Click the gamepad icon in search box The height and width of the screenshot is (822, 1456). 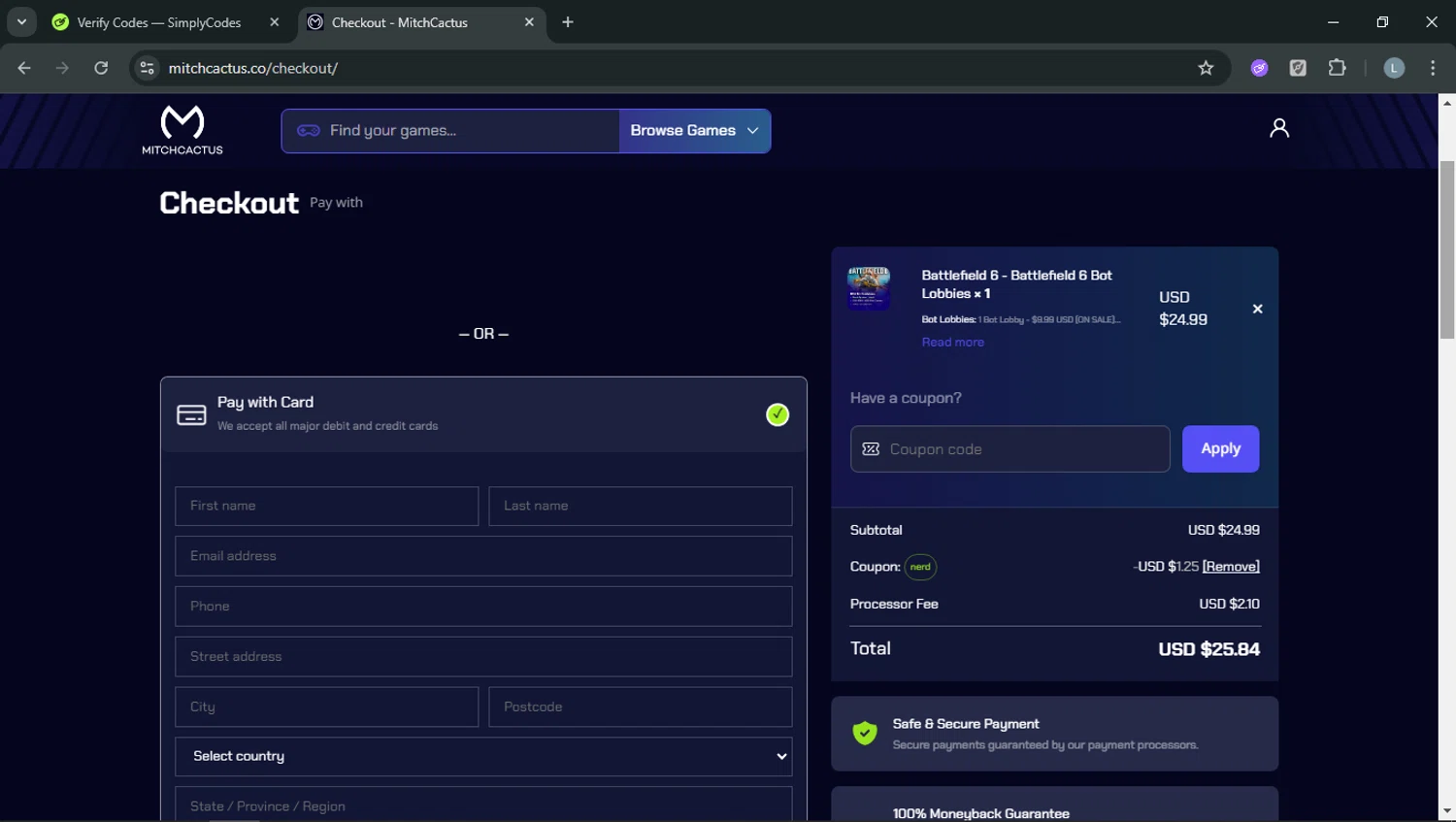click(309, 130)
